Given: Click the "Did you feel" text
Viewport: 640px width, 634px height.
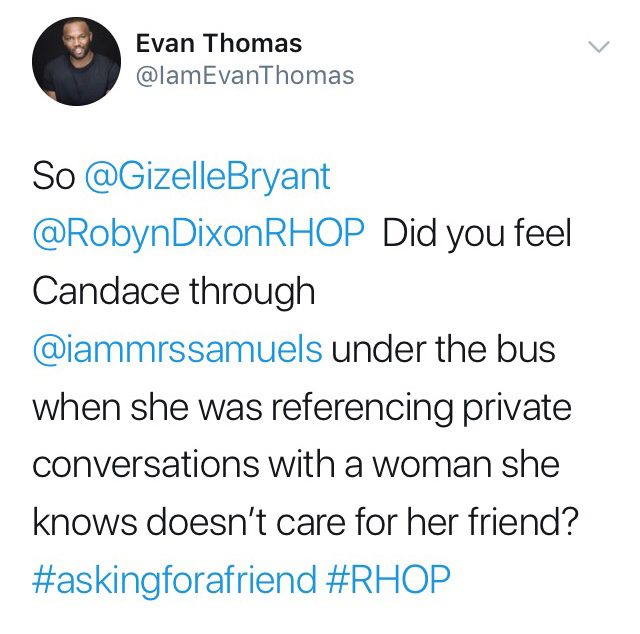Looking at the screenshot, I should coord(477,233).
